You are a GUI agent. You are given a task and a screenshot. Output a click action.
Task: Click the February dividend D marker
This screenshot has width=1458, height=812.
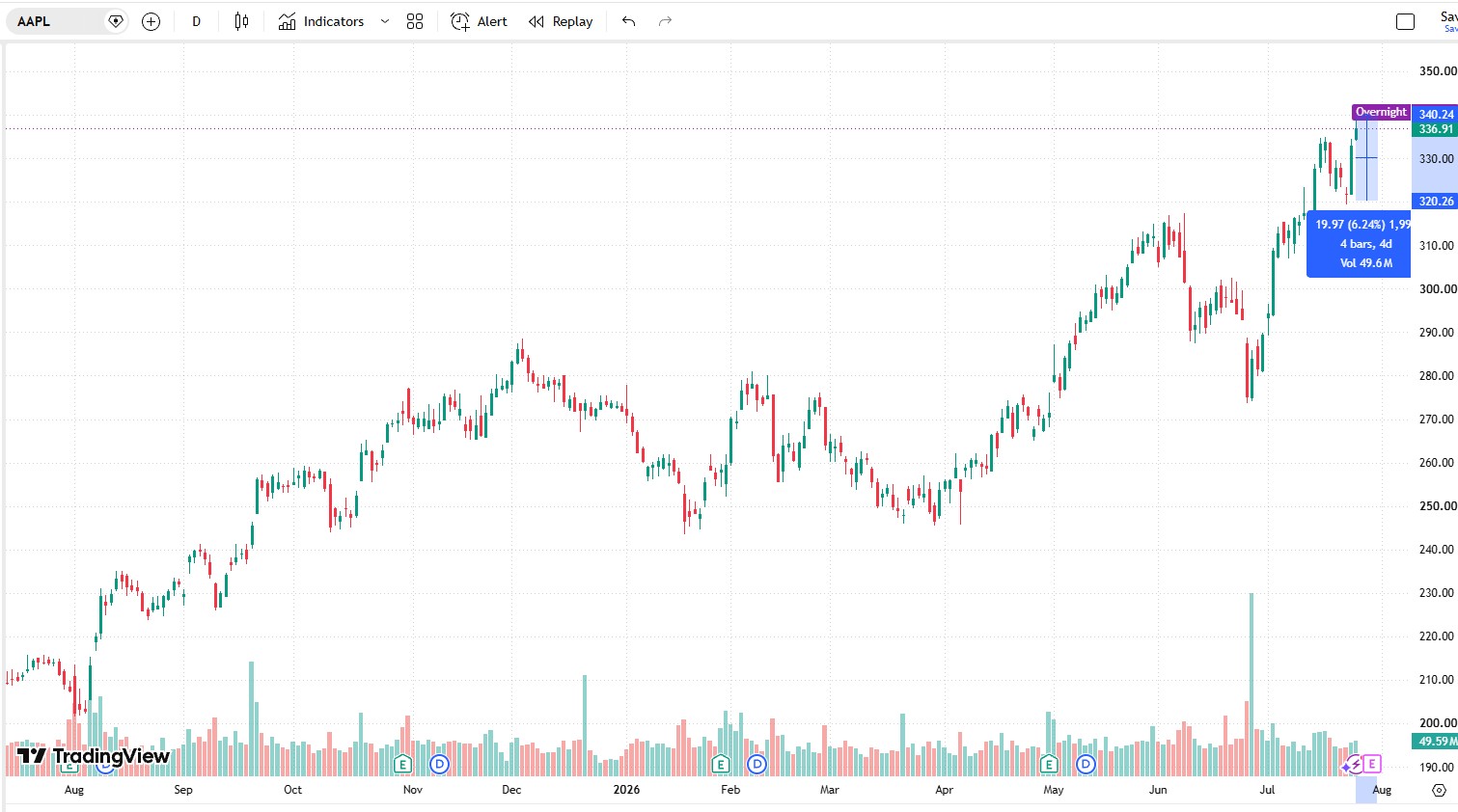(x=757, y=765)
